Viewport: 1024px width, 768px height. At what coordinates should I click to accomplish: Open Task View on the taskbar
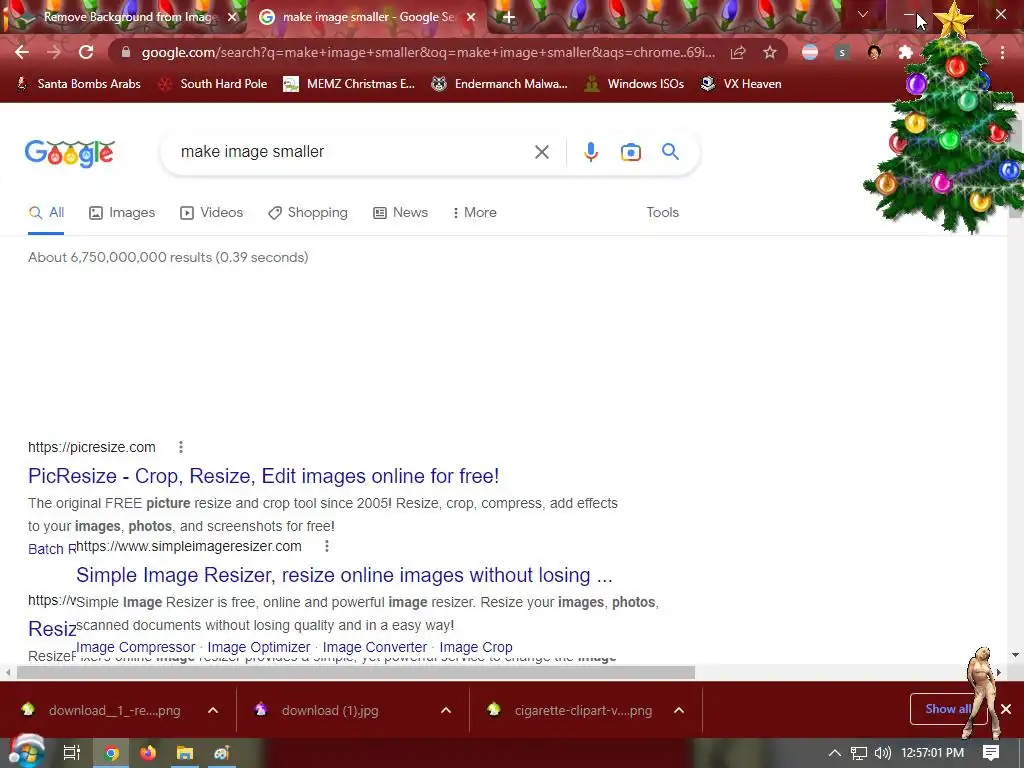click(71, 753)
